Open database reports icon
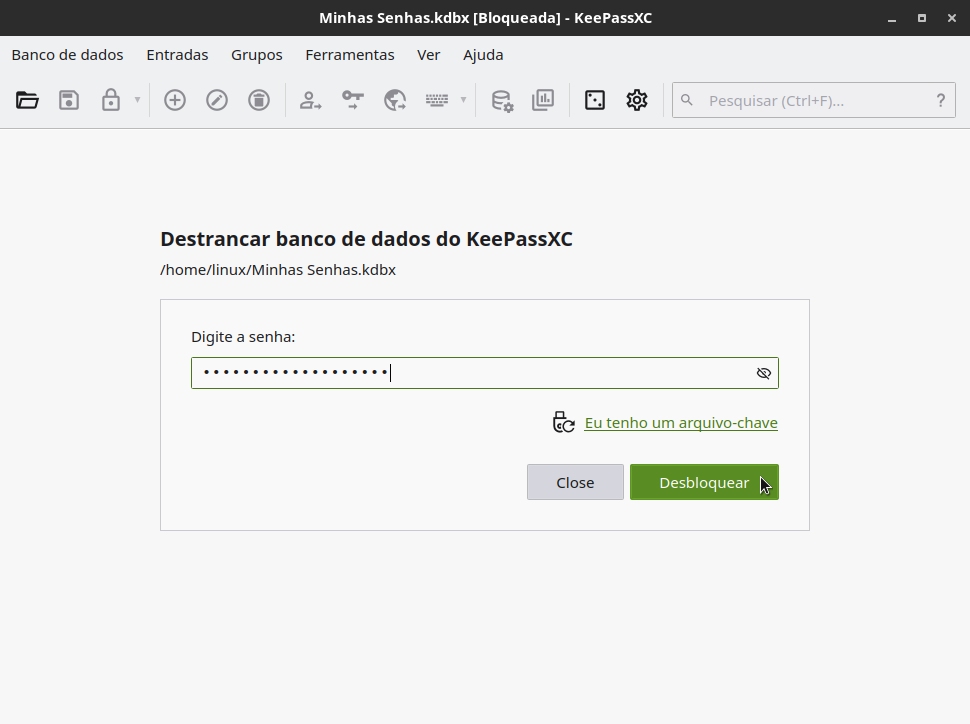 pos(543,100)
